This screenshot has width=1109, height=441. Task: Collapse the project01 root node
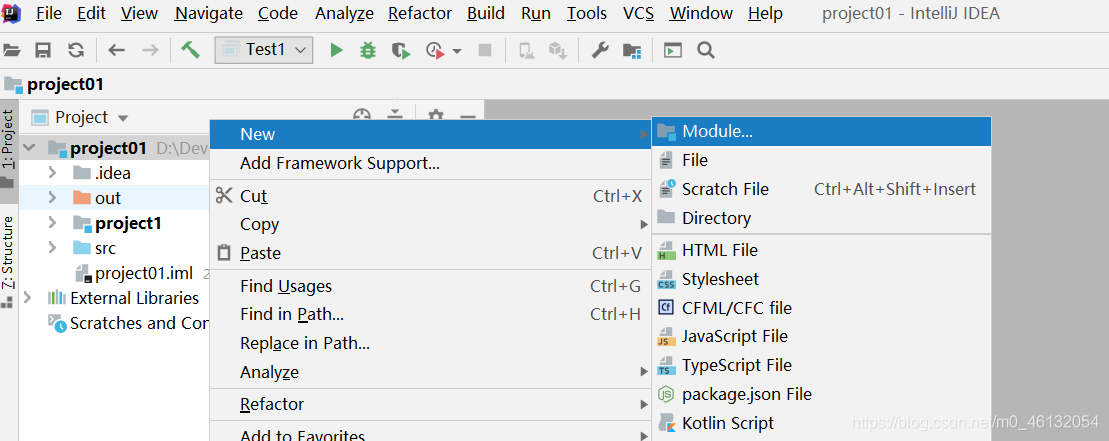[29, 148]
